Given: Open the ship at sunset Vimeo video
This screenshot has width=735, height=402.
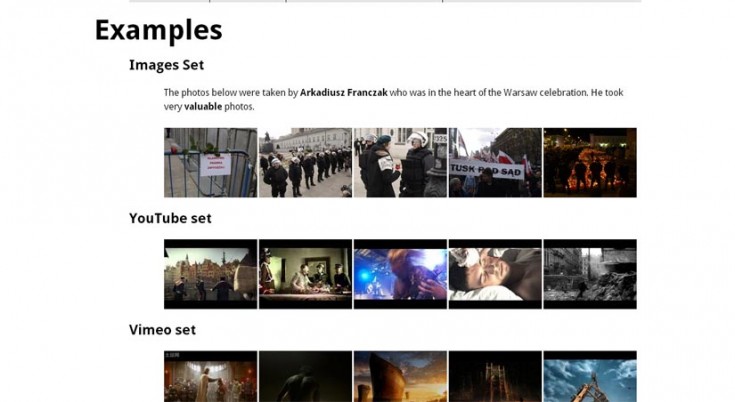Looking at the screenshot, I should point(400,376).
